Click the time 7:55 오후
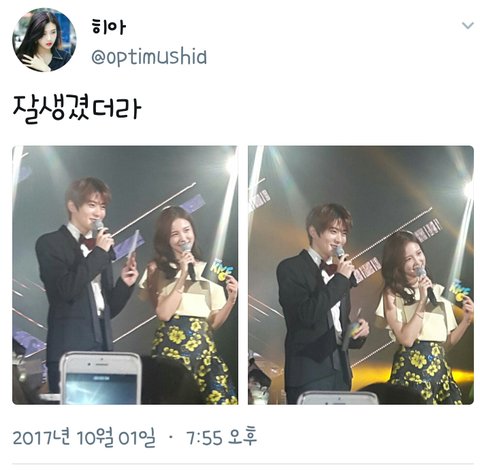 [x=222, y=437]
